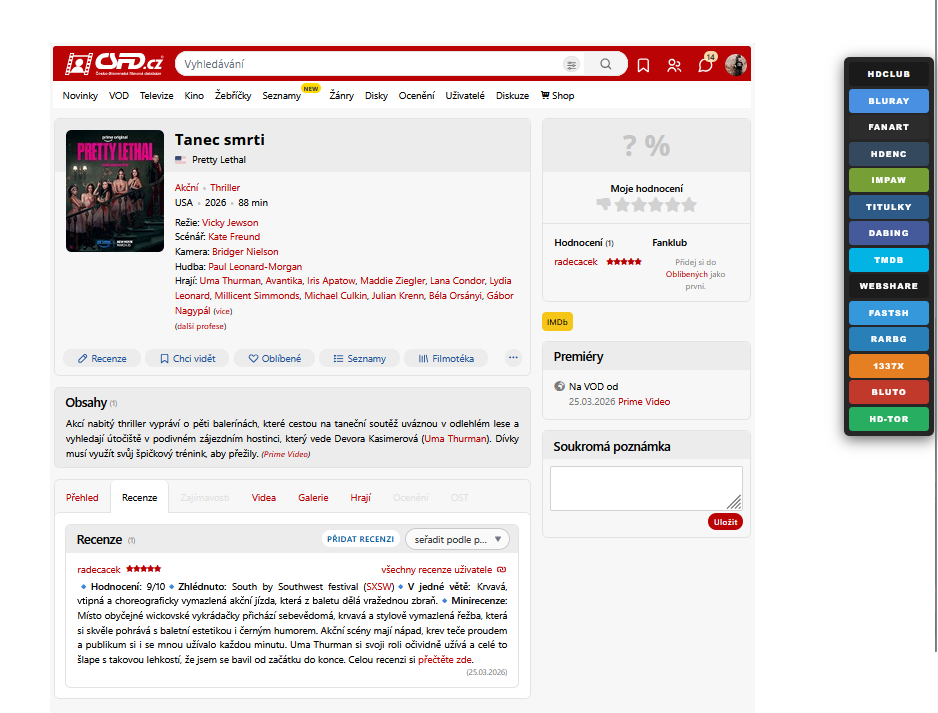Click the Seznamy list button under cast

pyautogui.click(x=360, y=358)
